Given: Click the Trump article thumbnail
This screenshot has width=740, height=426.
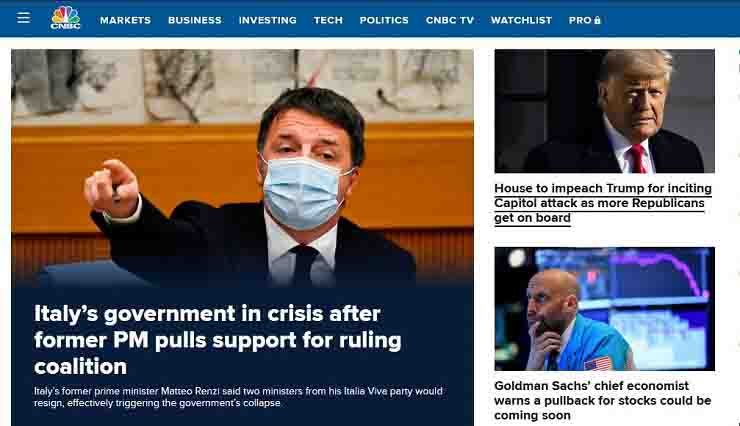Looking at the screenshot, I should point(605,111).
